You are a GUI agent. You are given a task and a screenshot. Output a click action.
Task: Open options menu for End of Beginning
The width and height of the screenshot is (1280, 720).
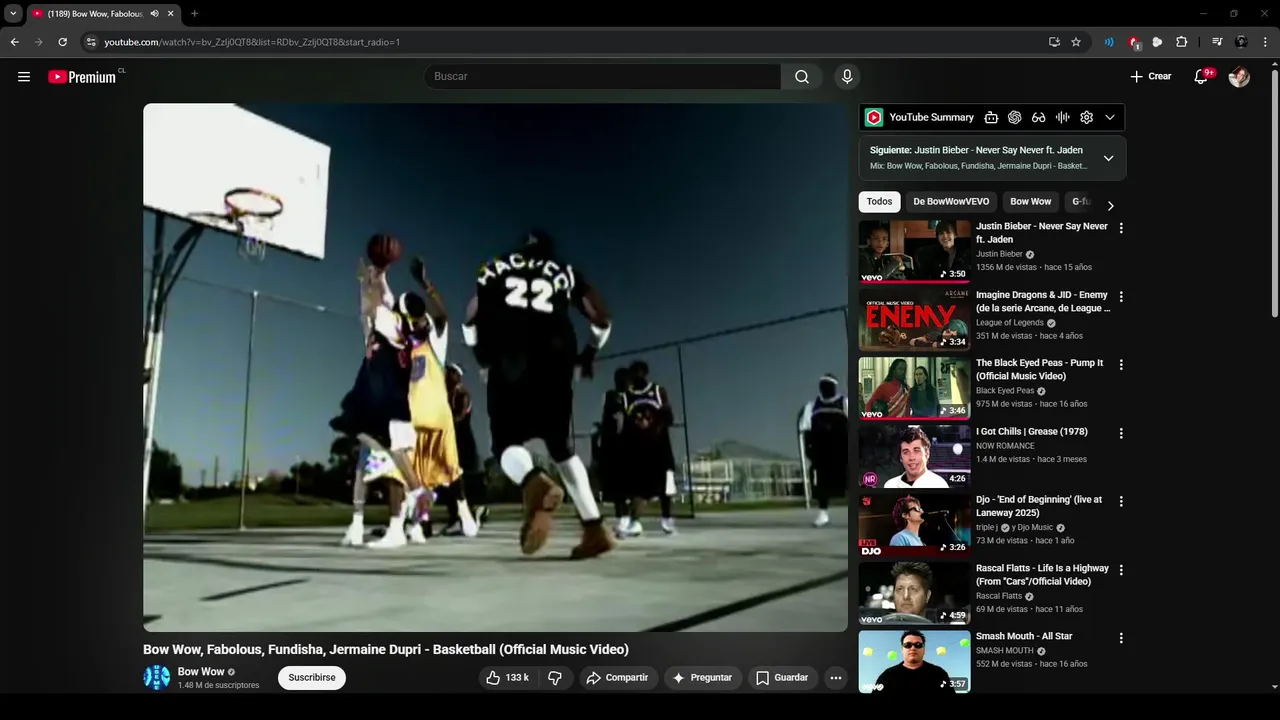pos(1121,501)
